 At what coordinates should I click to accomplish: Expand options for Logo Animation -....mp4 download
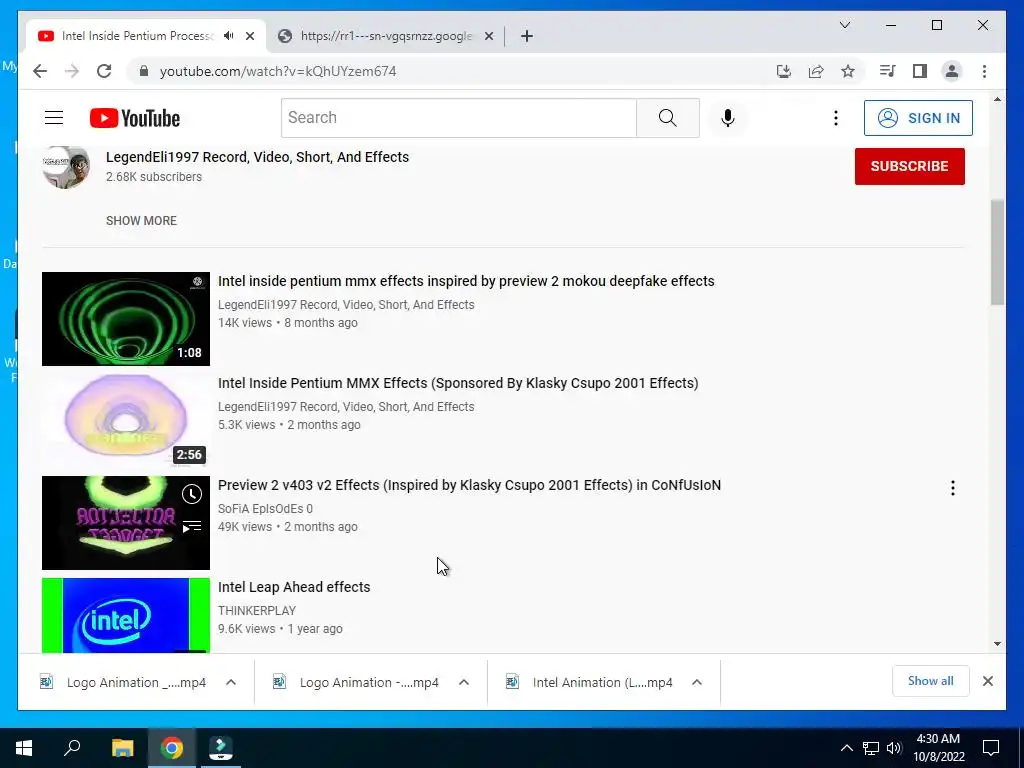click(x=464, y=682)
